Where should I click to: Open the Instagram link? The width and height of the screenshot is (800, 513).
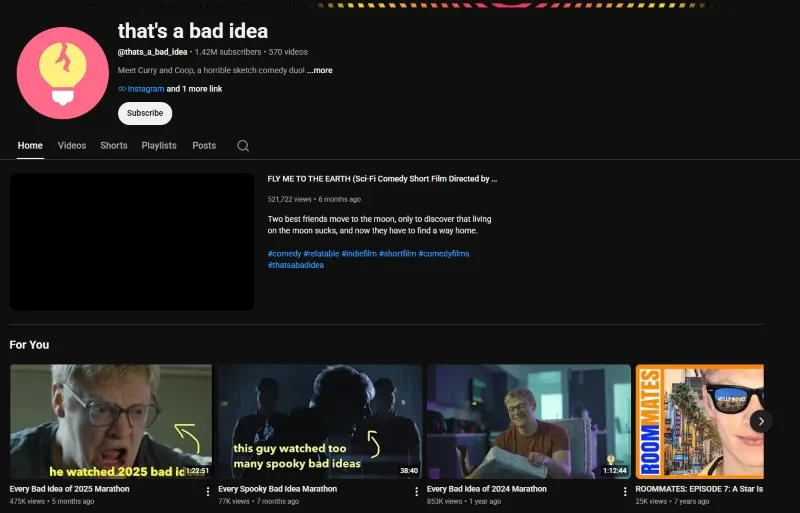pyautogui.click(x=146, y=89)
